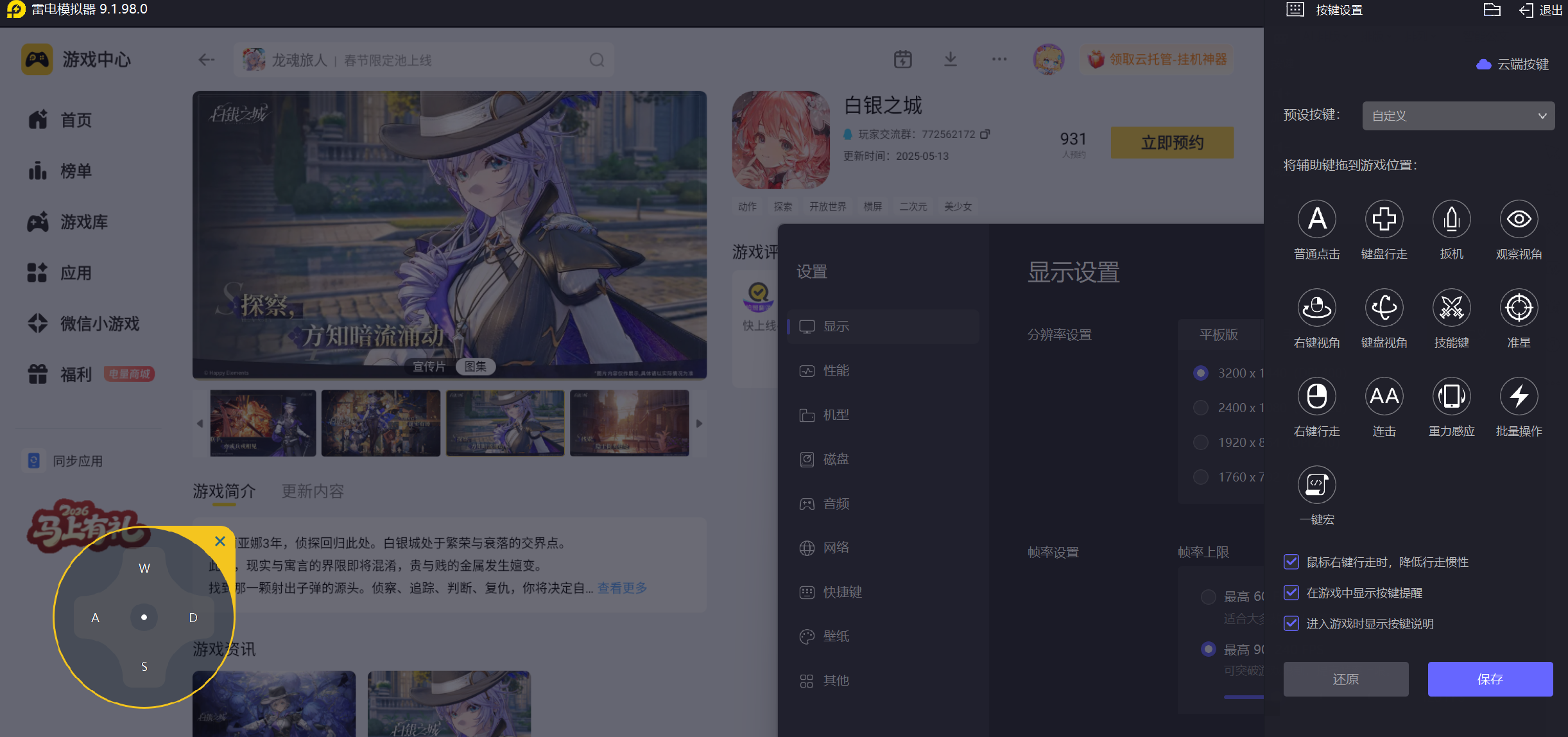Select the 键盘视角 keyboard-view icon
This screenshot has height=737, width=1568.
(1384, 308)
